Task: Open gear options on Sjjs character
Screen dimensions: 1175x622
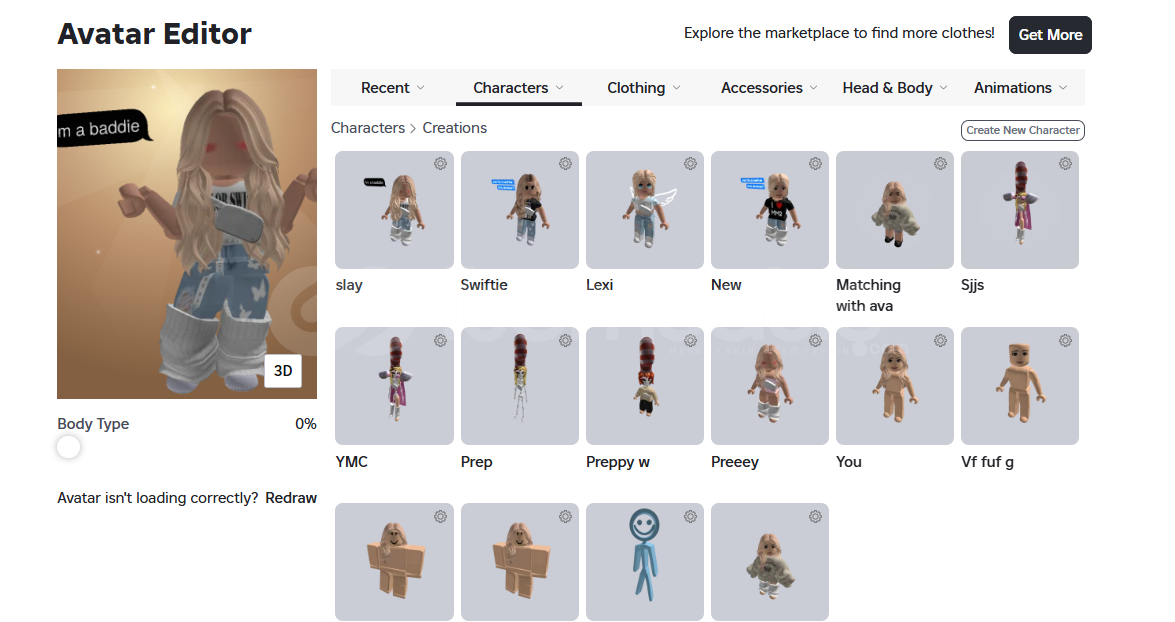Action: (1065, 164)
